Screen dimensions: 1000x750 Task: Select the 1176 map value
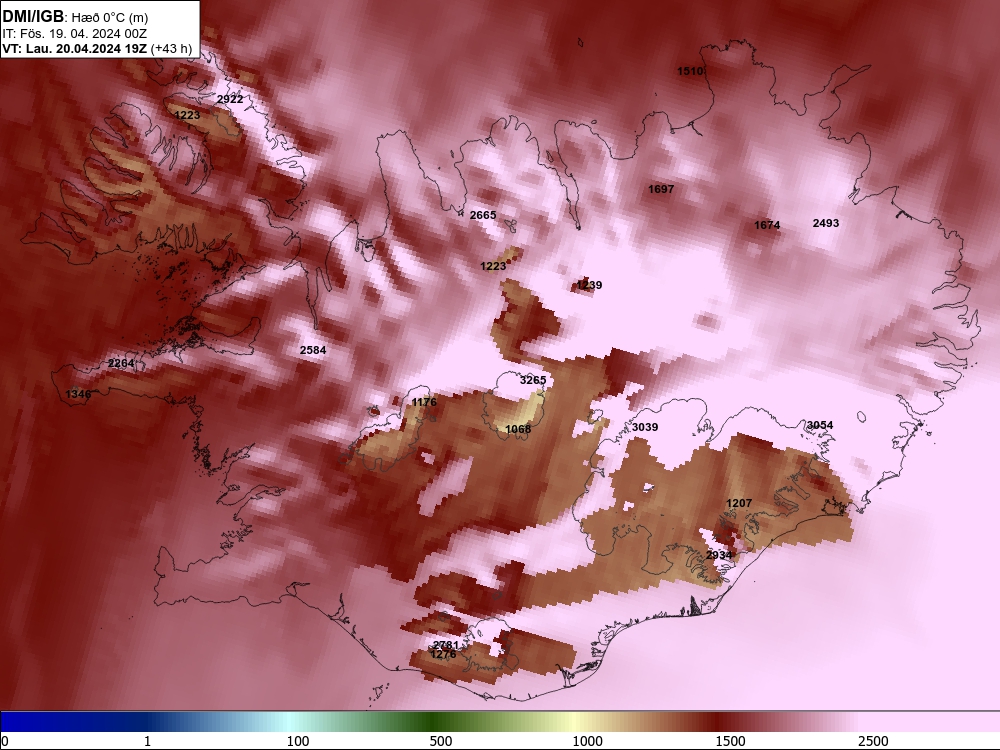coord(424,402)
